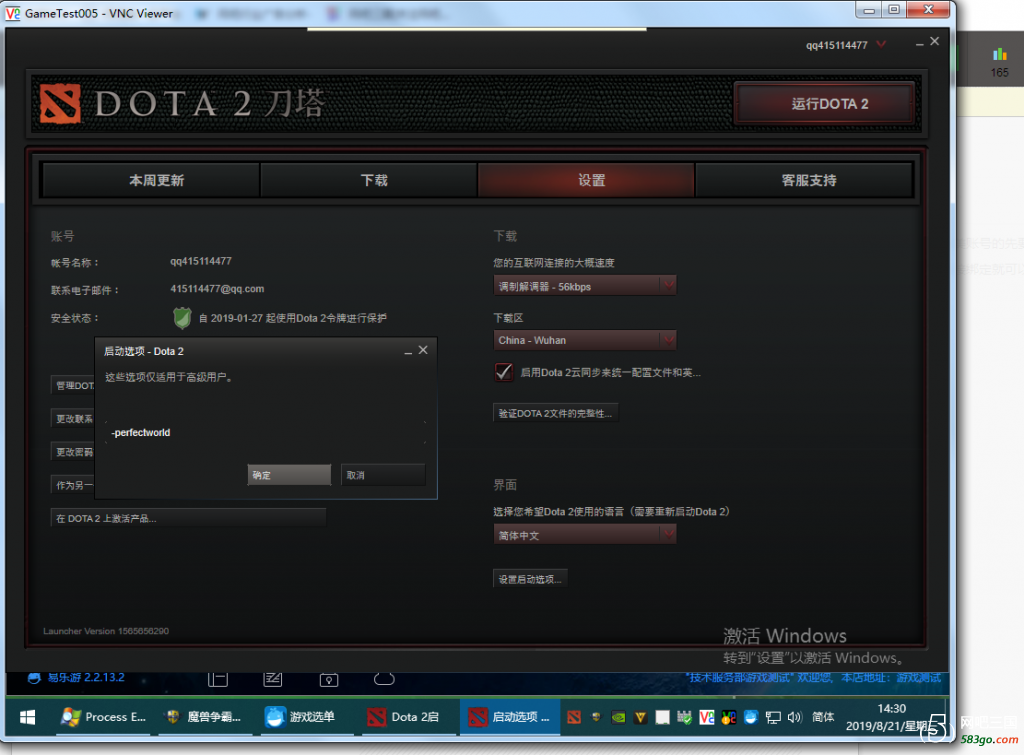
Task: Select the 启动选项 taskbar item
Action: click(x=510, y=717)
